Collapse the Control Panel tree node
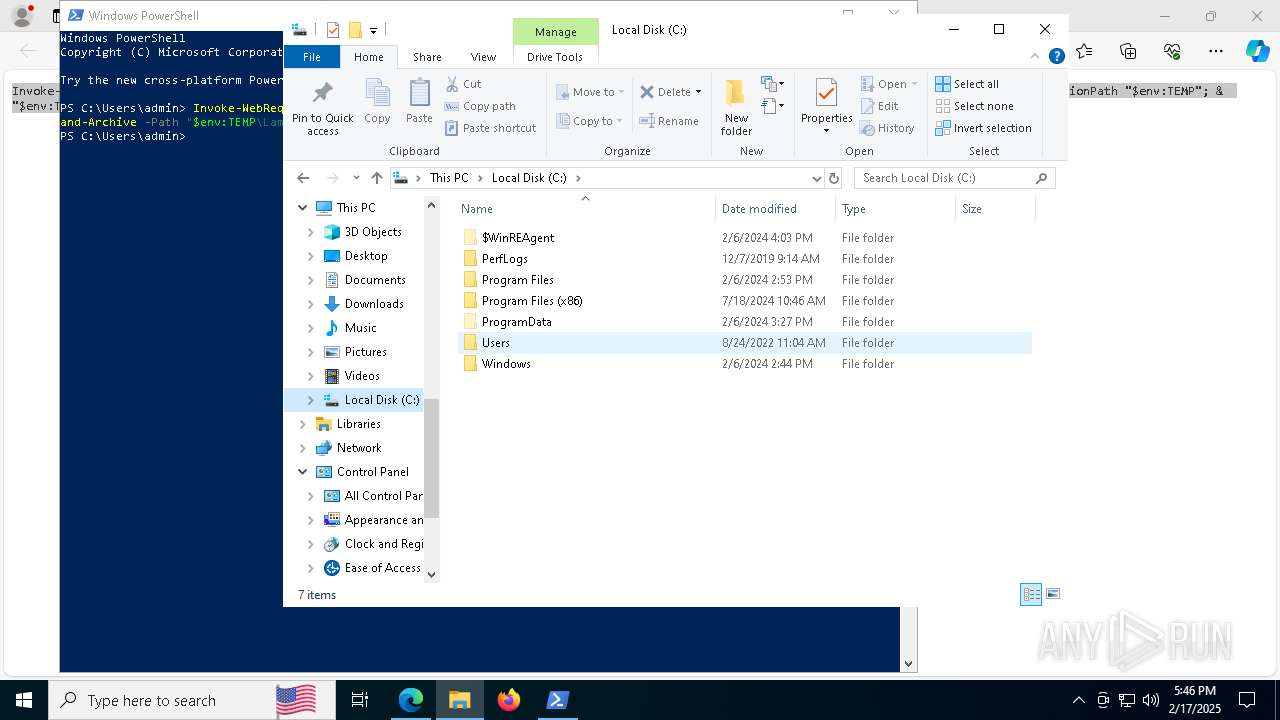This screenshot has width=1280, height=720. pos(303,472)
